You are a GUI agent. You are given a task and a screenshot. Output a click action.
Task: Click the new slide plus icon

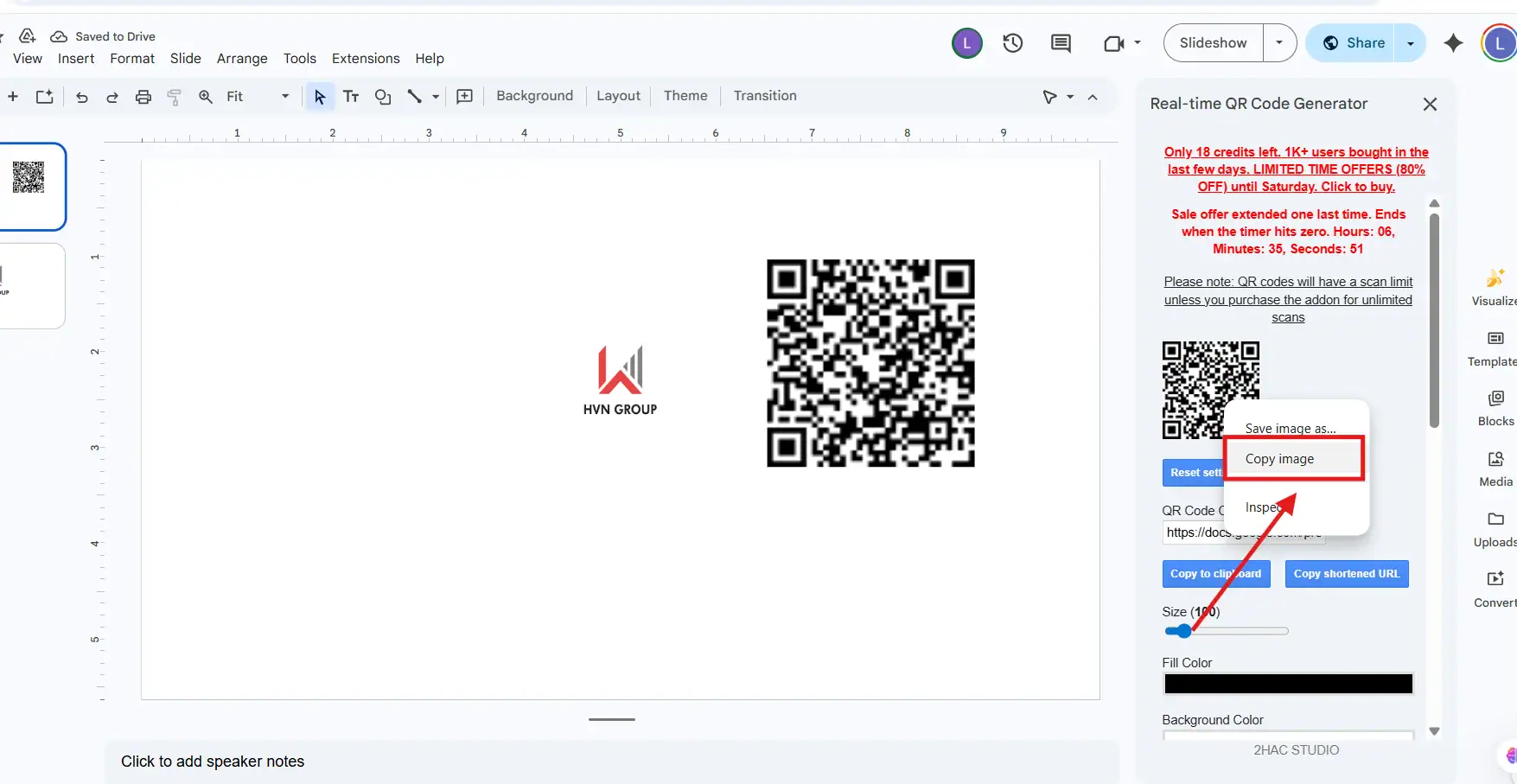tap(13, 97)
